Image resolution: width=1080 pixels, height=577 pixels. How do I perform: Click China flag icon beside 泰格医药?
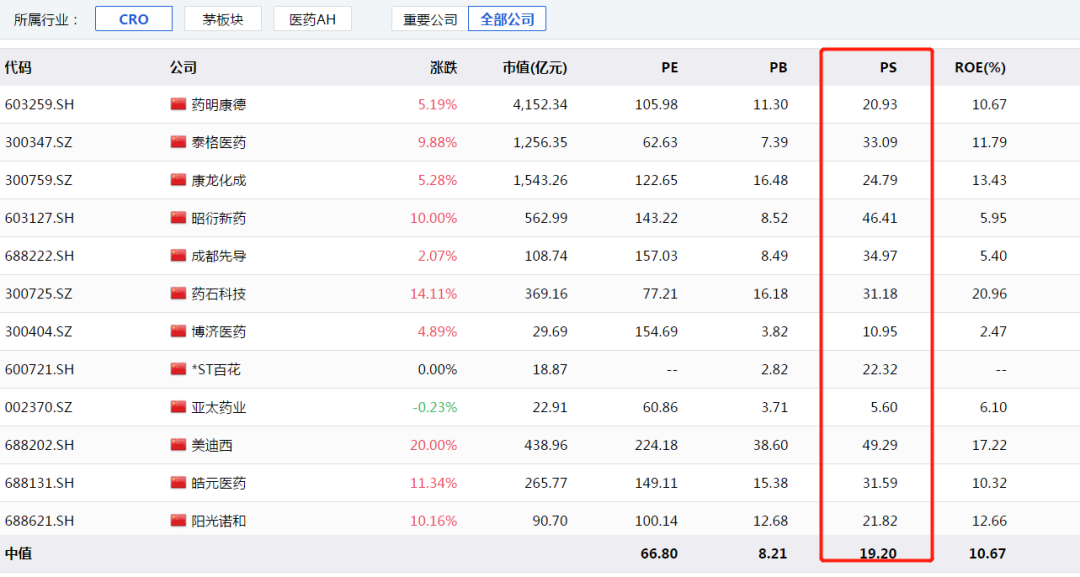[178, 142]
